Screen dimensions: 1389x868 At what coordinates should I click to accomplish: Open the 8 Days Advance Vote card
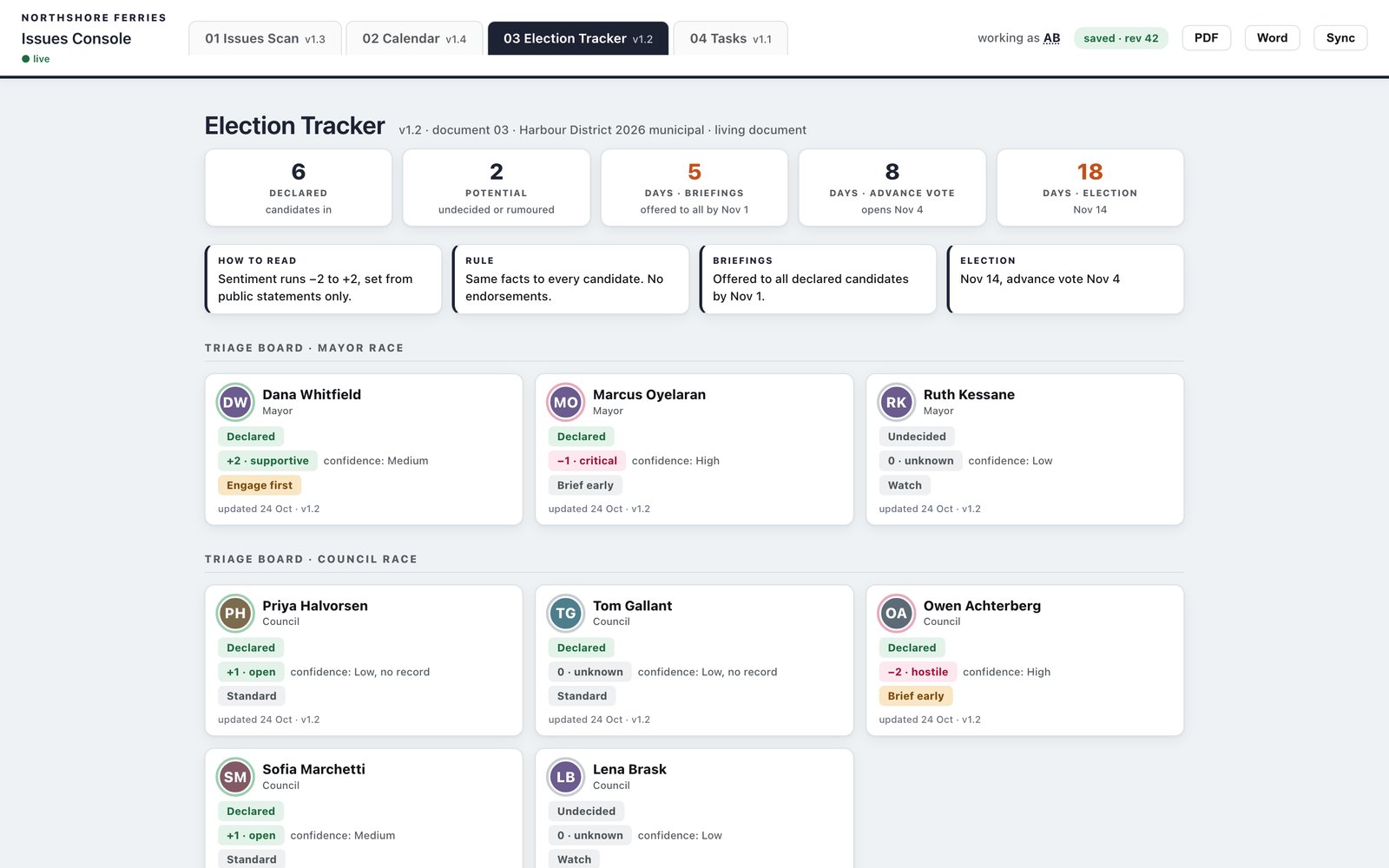(x=892, y=187)
